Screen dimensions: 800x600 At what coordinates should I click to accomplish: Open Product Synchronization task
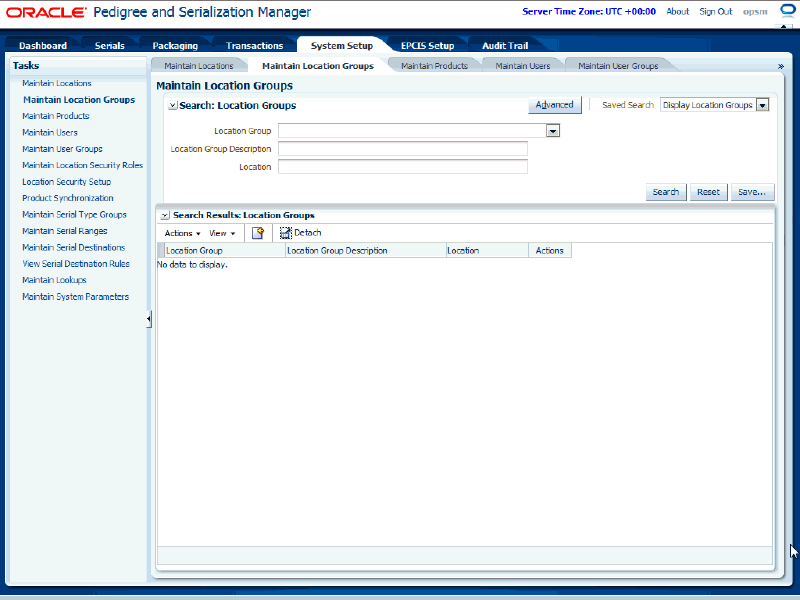[x=68, y=198]
